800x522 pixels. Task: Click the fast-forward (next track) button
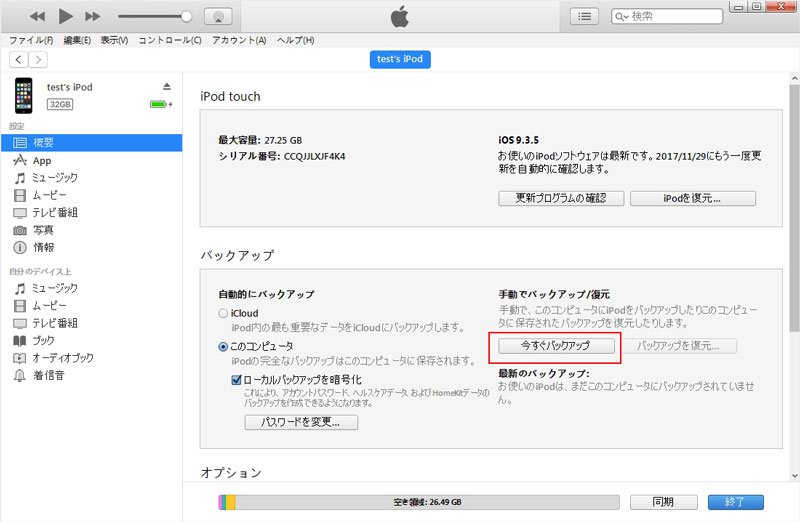click(92, 16)
